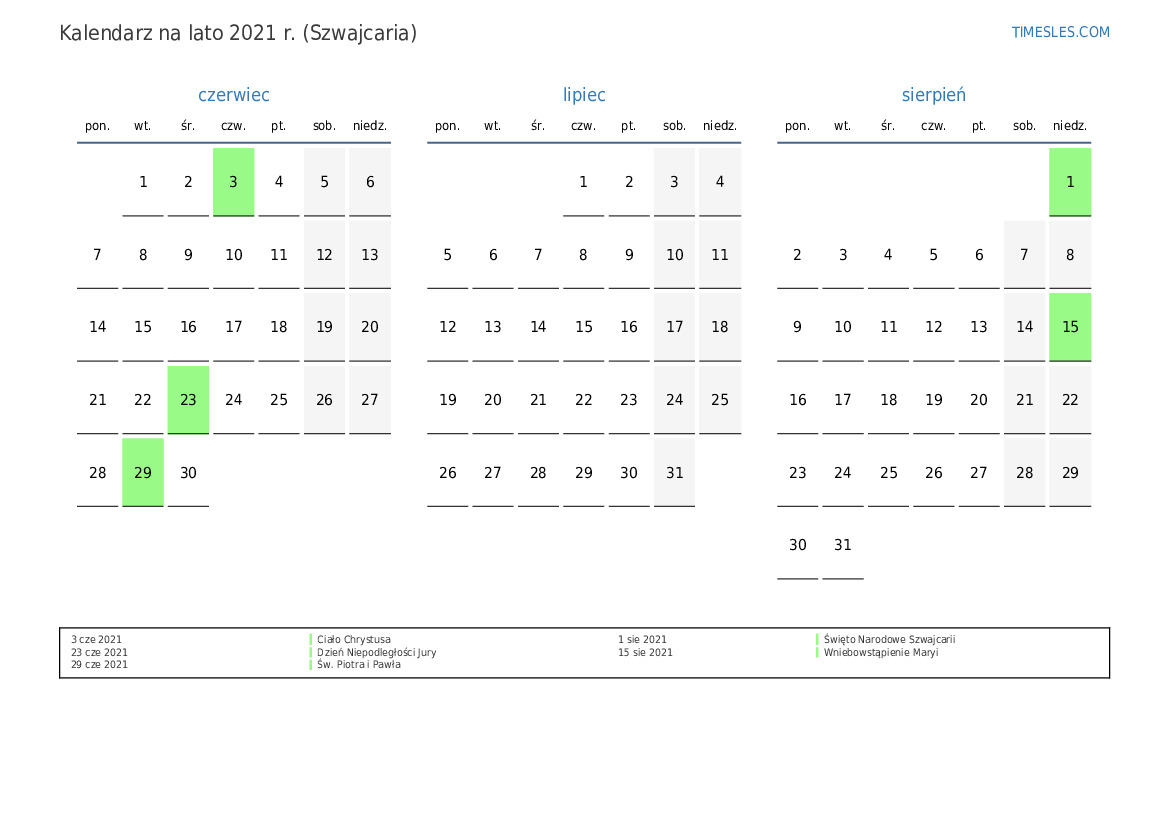Click the page title Kalendarz na lato 2021
The image size is (1169, 827).
(x=238, y=33)
